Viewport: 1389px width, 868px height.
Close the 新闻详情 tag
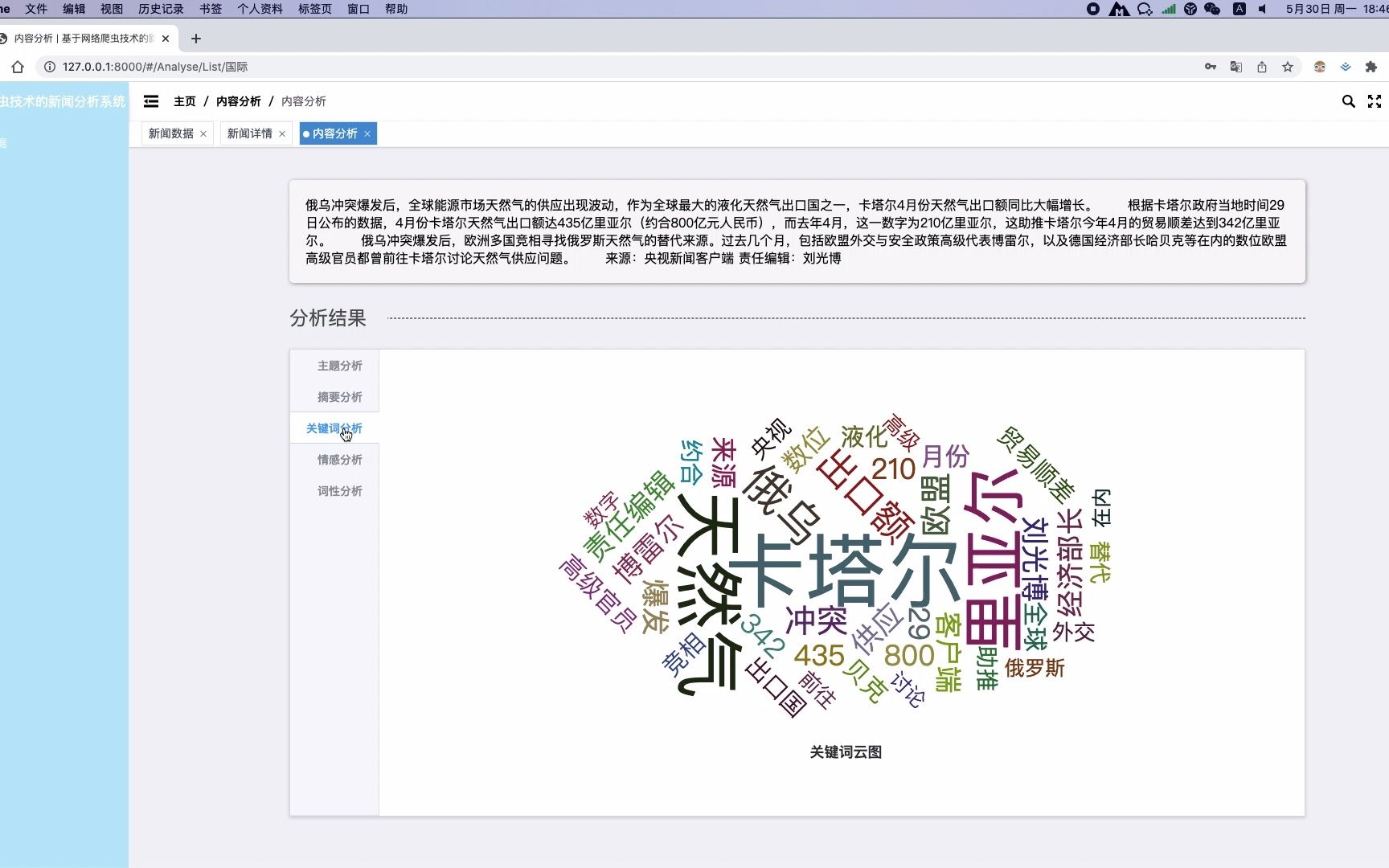(282, 134)
